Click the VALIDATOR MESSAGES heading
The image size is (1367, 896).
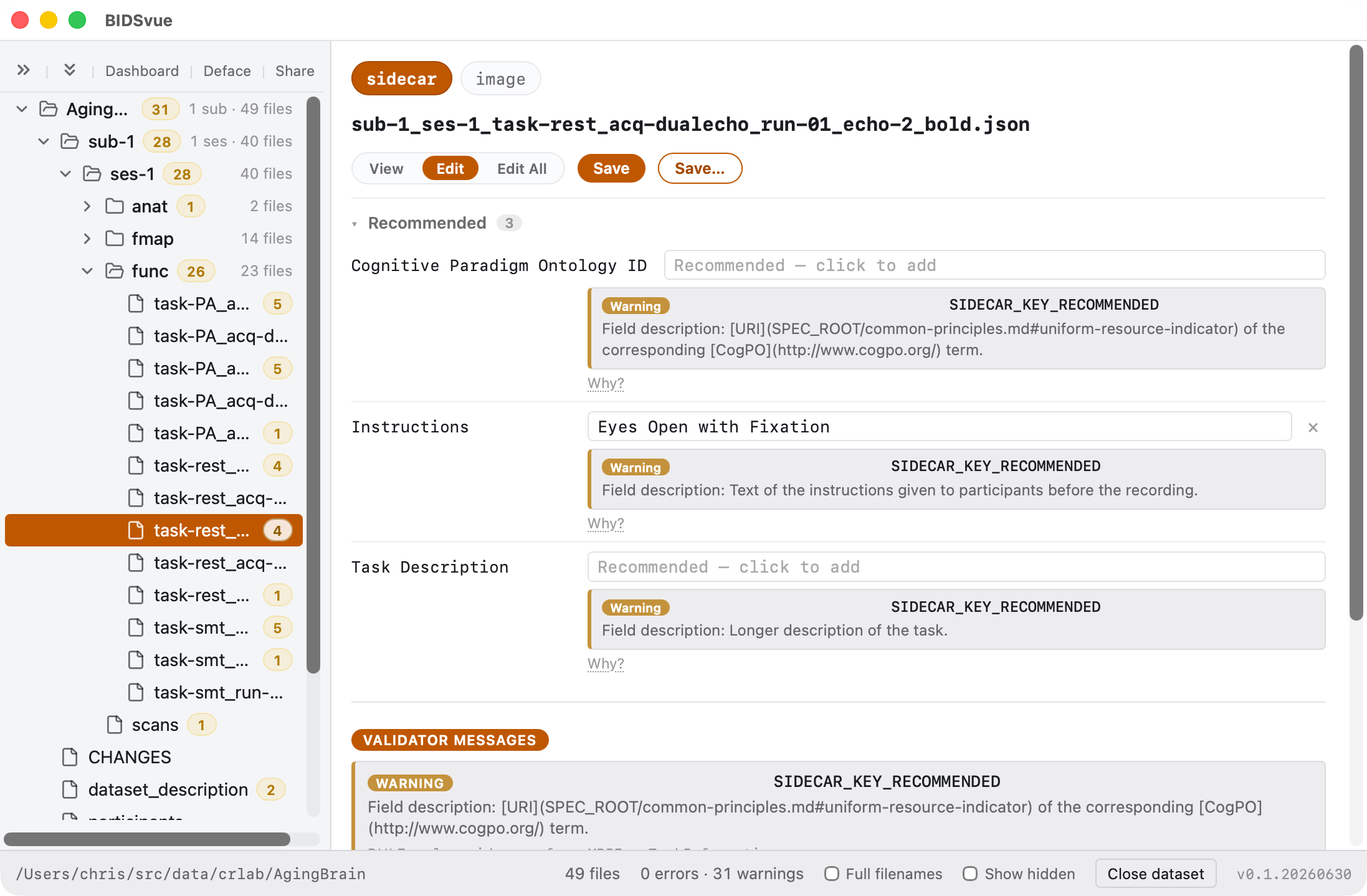coord(450,740)
